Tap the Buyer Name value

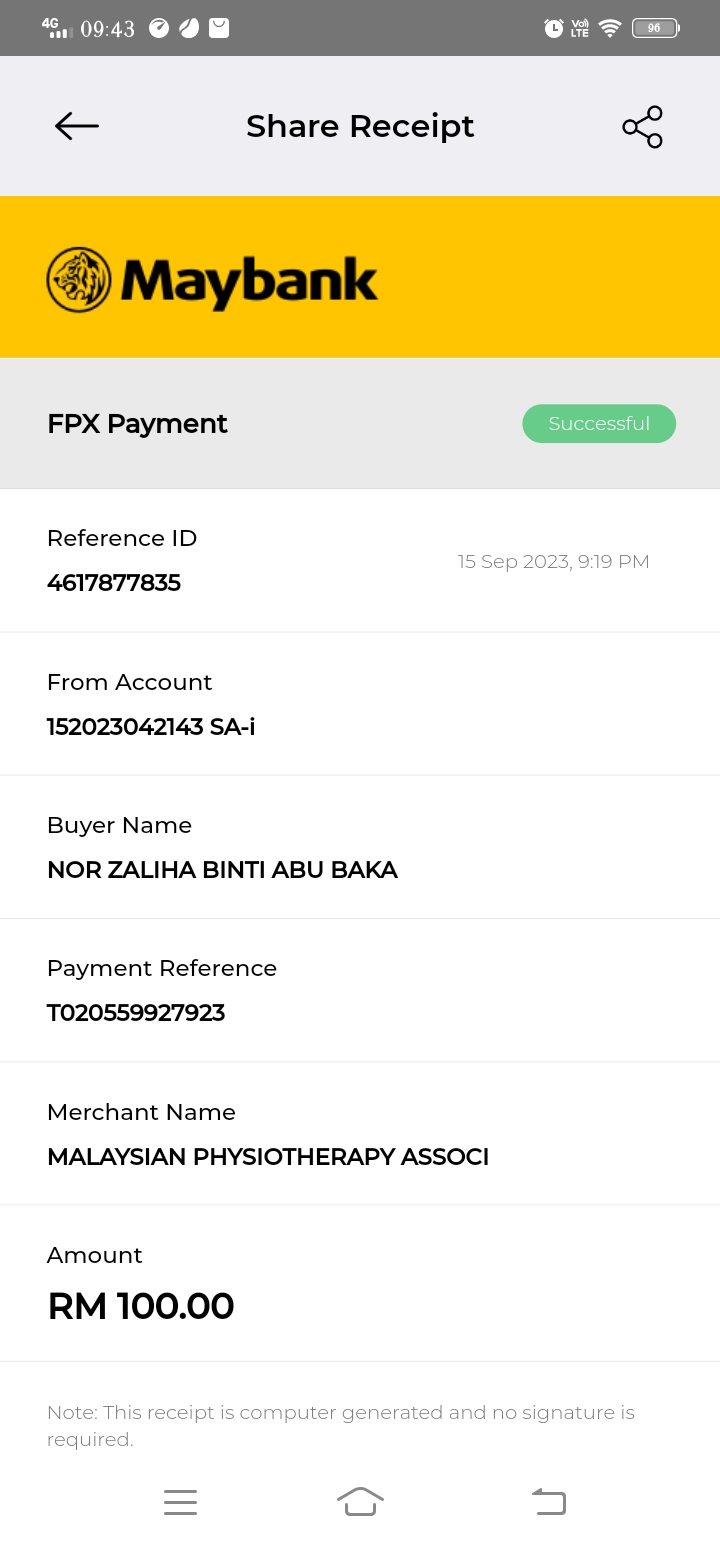[222, 870]
